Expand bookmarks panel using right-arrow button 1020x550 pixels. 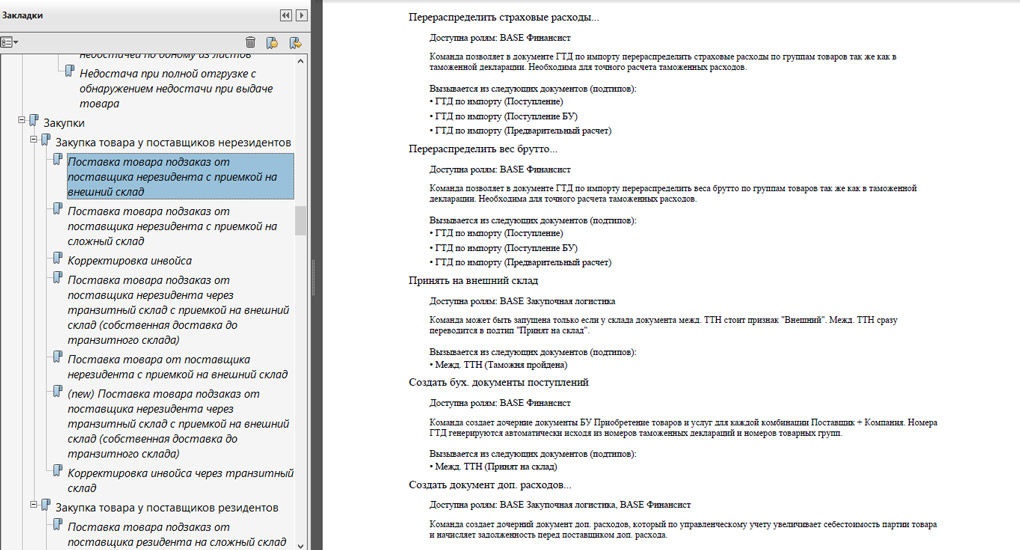pos(301,15)
